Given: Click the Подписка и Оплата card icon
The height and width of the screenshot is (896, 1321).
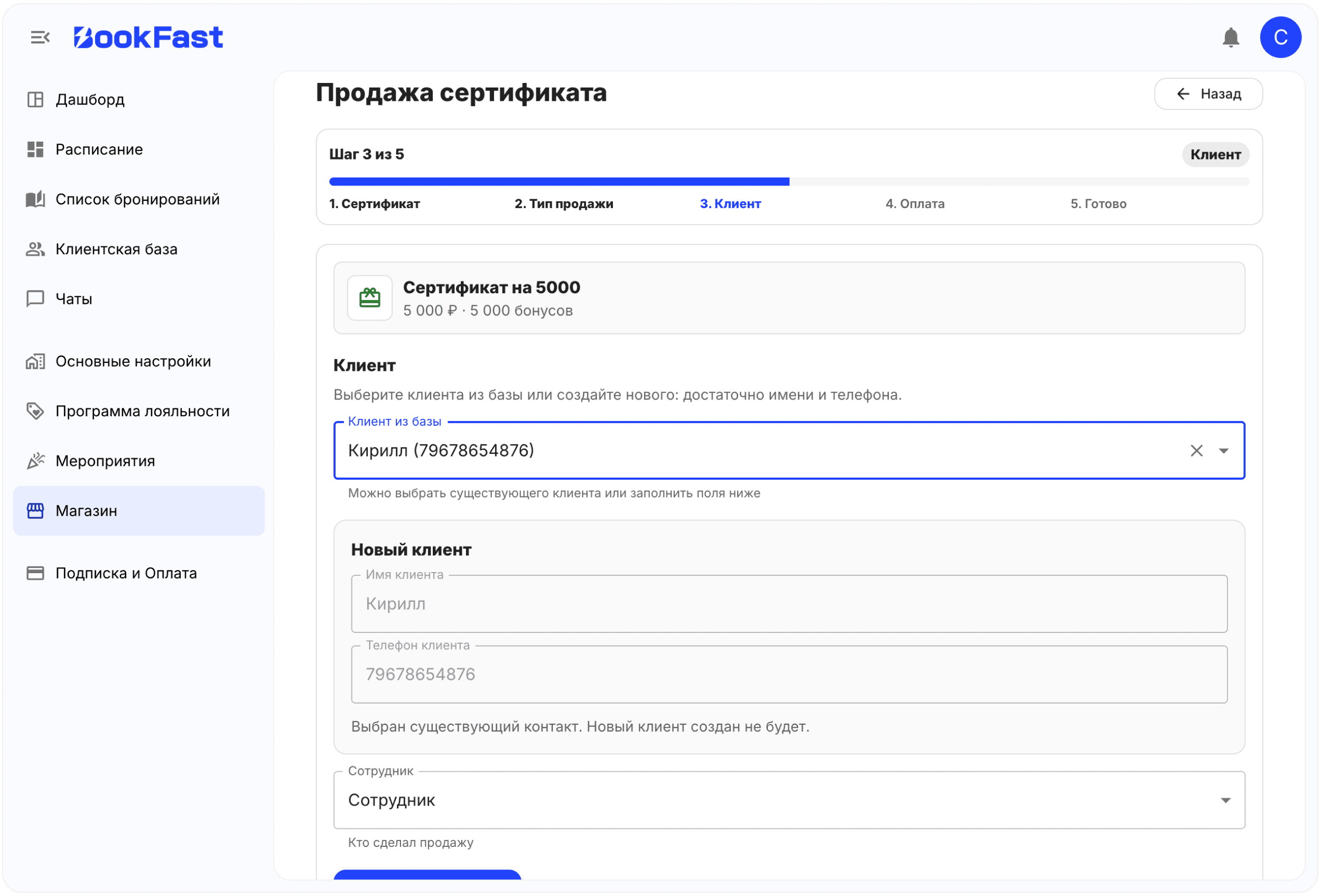Looking at the screenshot, I should [35, 573].
